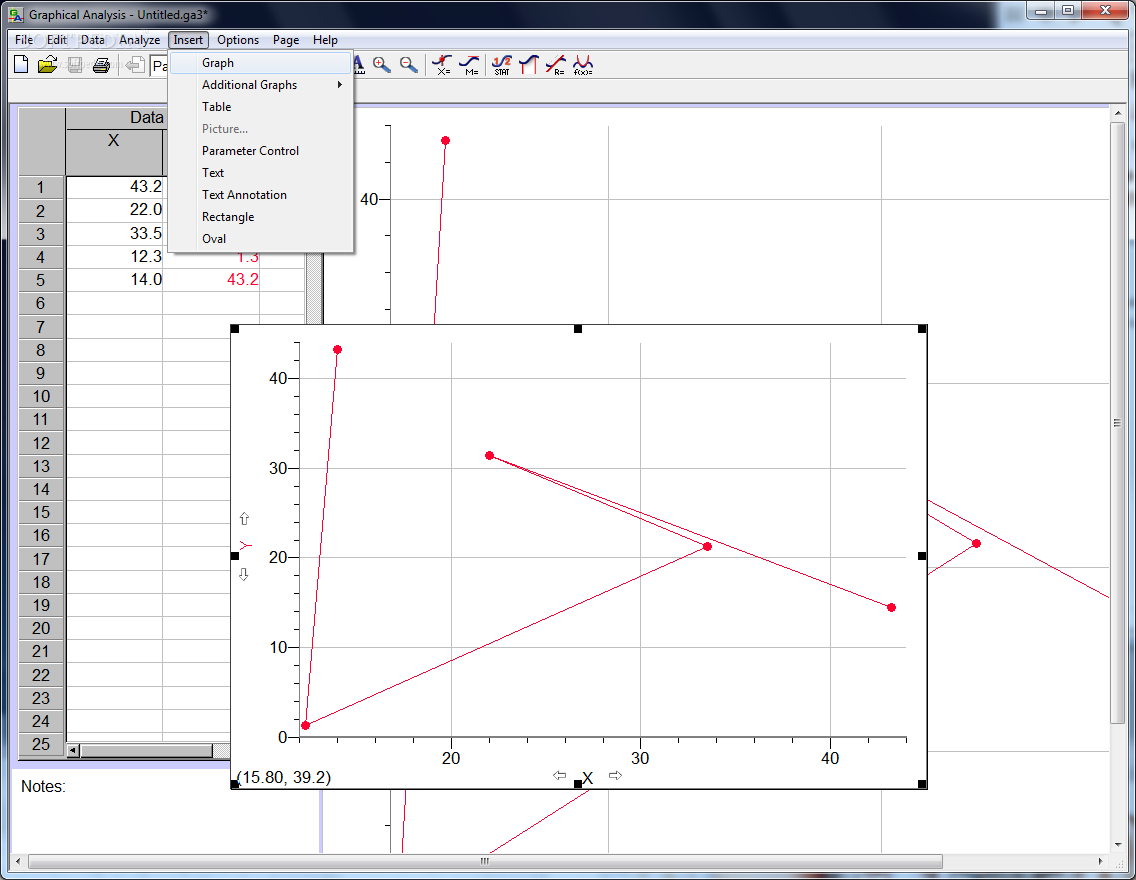1136x880 pixels.
Task: Choose Parameter Control from Insert menu
Action: [261, 151]
